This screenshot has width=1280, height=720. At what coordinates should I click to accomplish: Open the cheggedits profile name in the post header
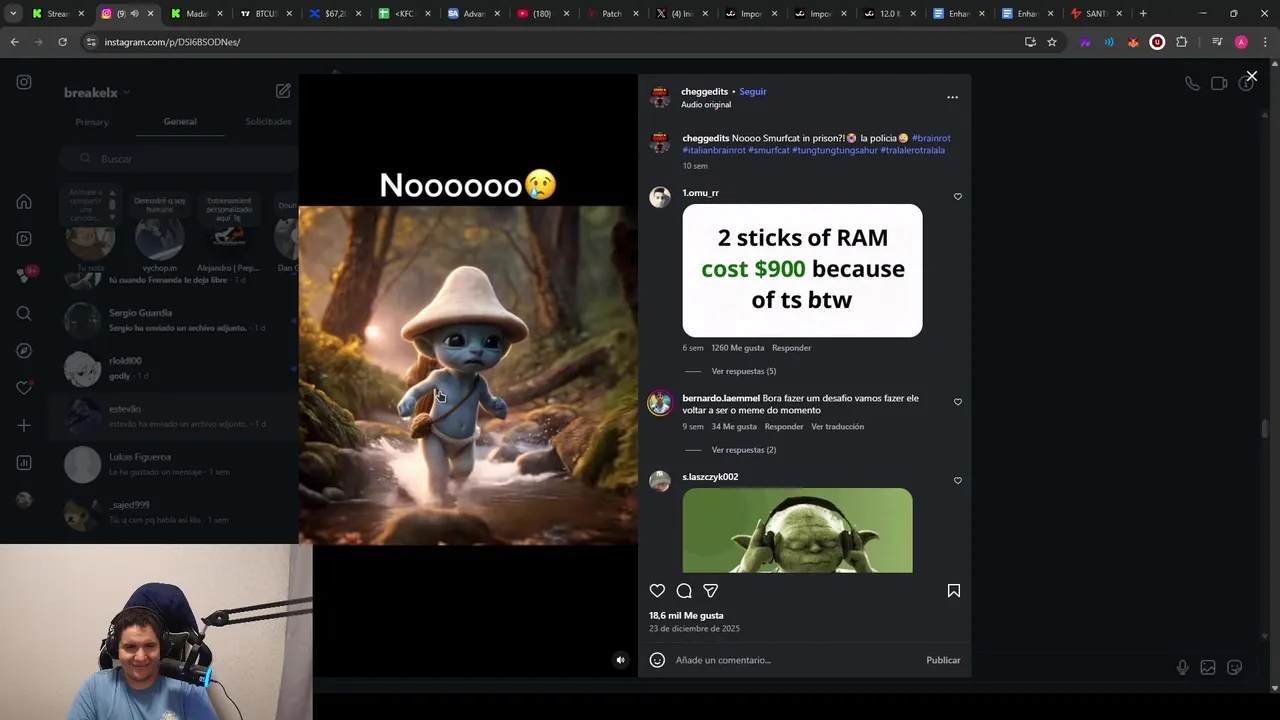tap(704, 91)
